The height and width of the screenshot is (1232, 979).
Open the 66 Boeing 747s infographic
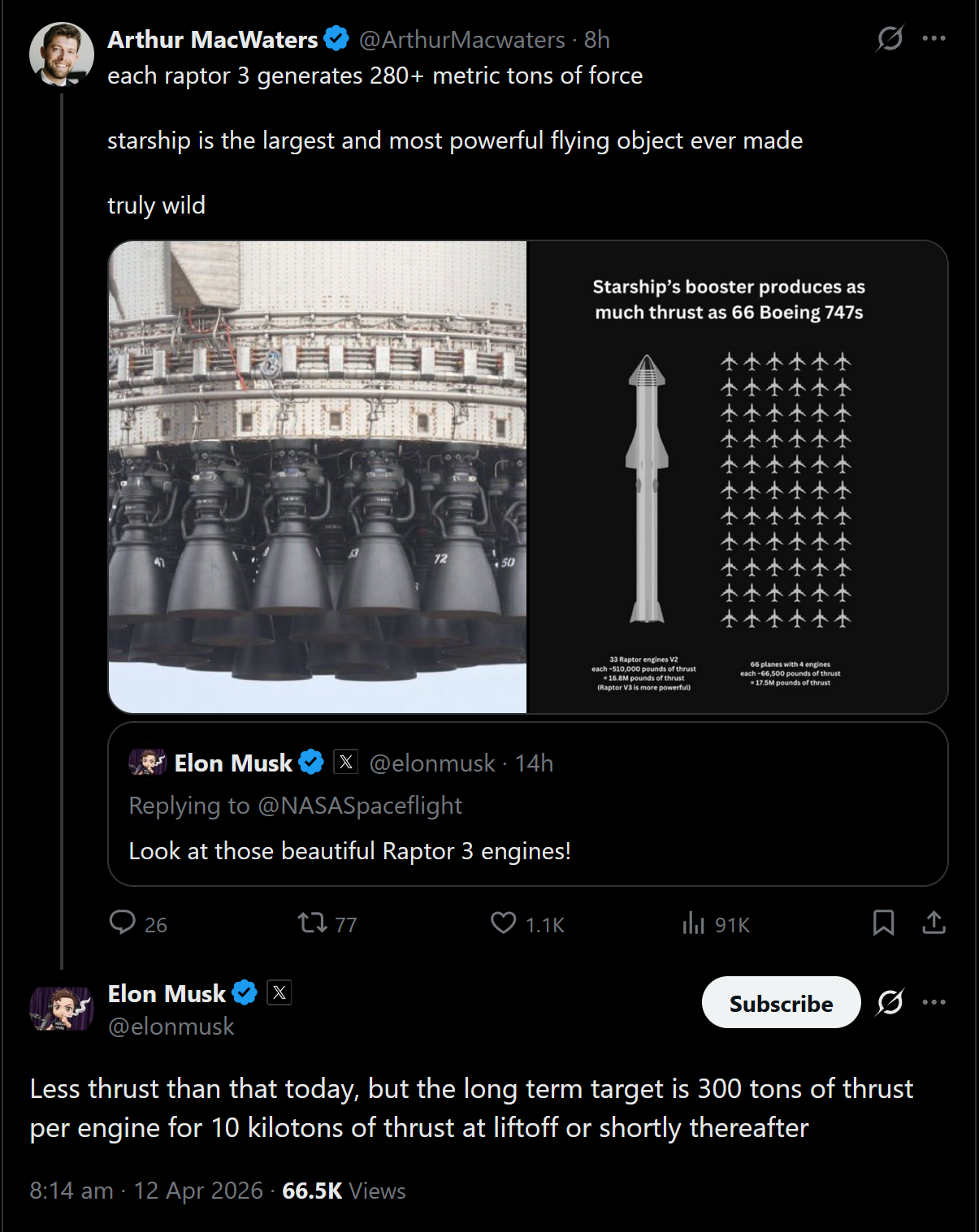[x=736, y=477]
